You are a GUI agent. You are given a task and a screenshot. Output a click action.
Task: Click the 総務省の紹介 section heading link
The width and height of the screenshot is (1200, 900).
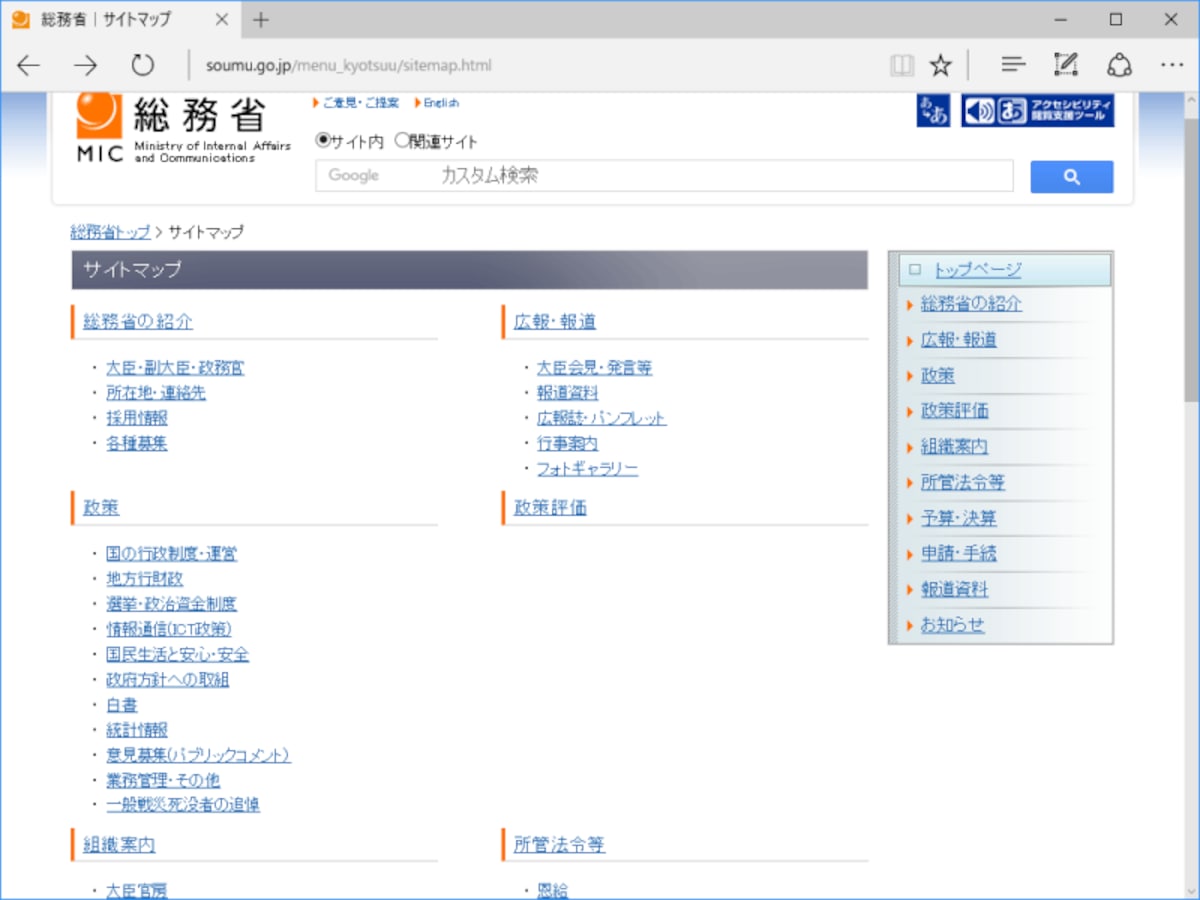coord(138,322)
